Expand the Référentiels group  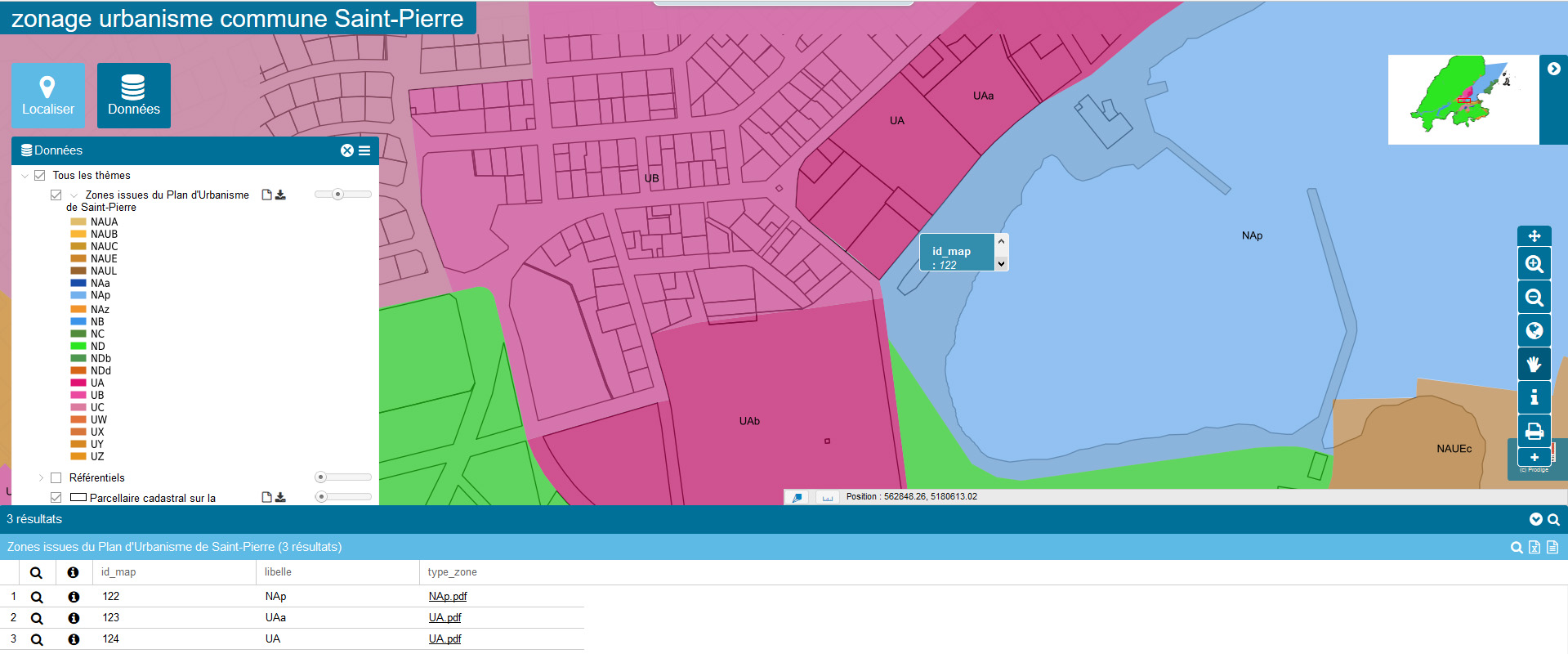tap(41, 477)
